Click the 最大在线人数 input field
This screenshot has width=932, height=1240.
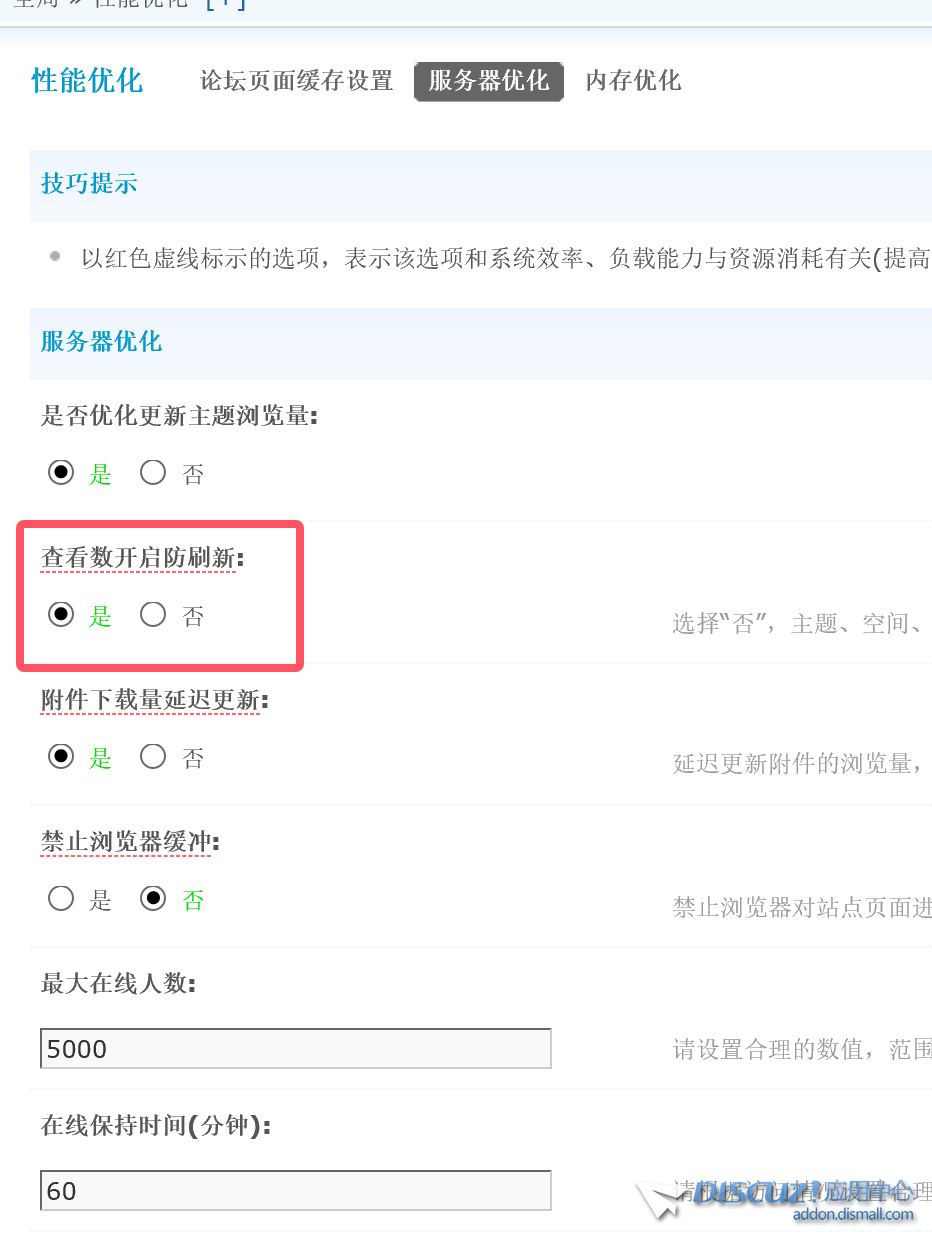295,1048
